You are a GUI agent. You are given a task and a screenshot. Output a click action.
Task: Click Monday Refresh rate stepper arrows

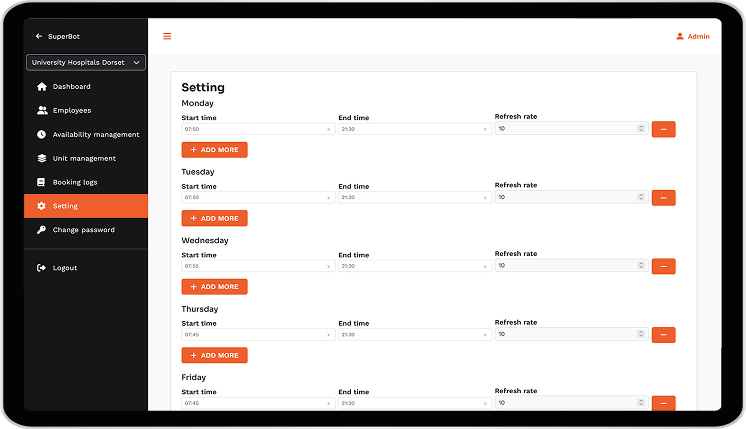pos(641,128)
